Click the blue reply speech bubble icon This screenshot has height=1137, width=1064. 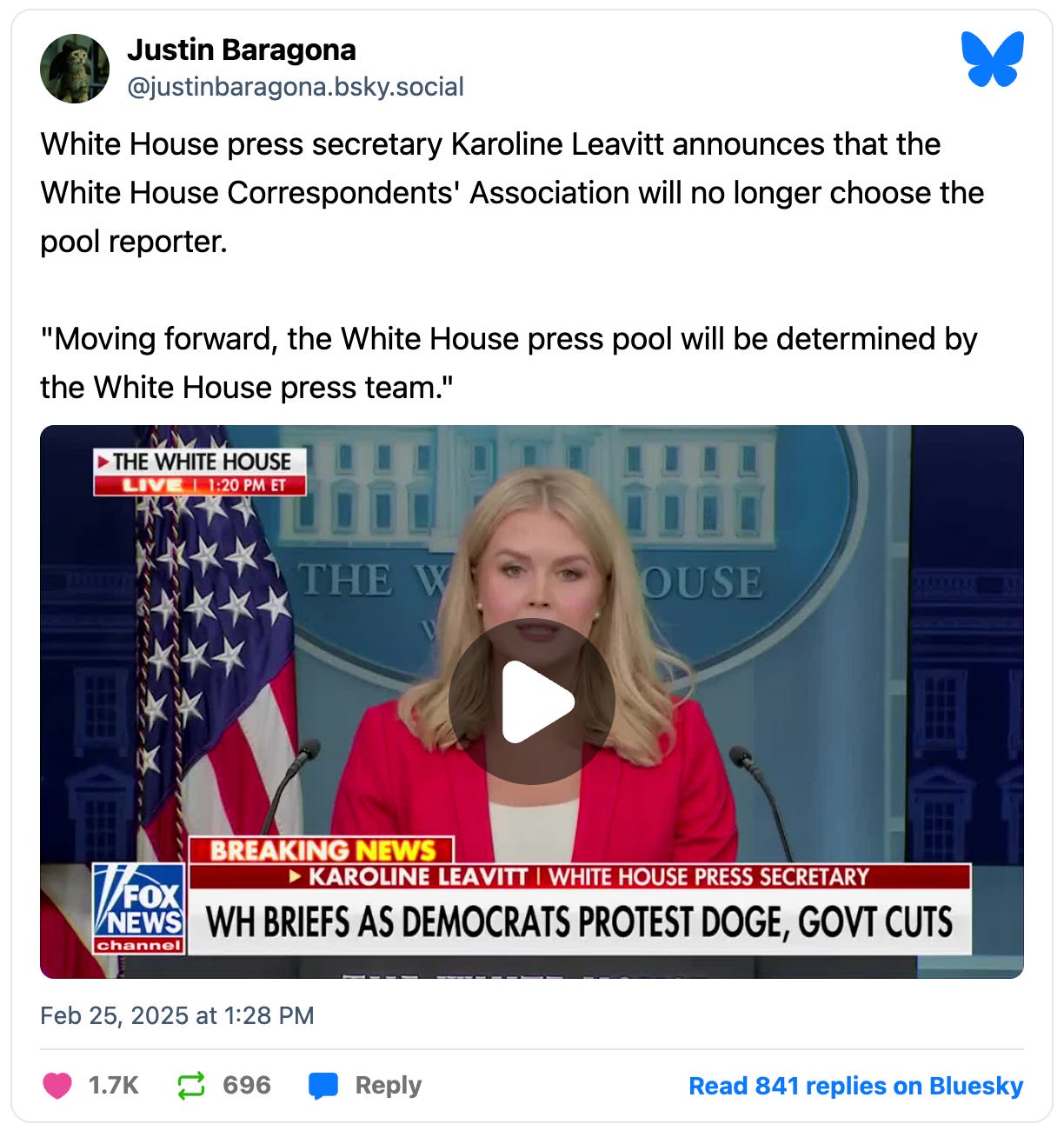323,1086
